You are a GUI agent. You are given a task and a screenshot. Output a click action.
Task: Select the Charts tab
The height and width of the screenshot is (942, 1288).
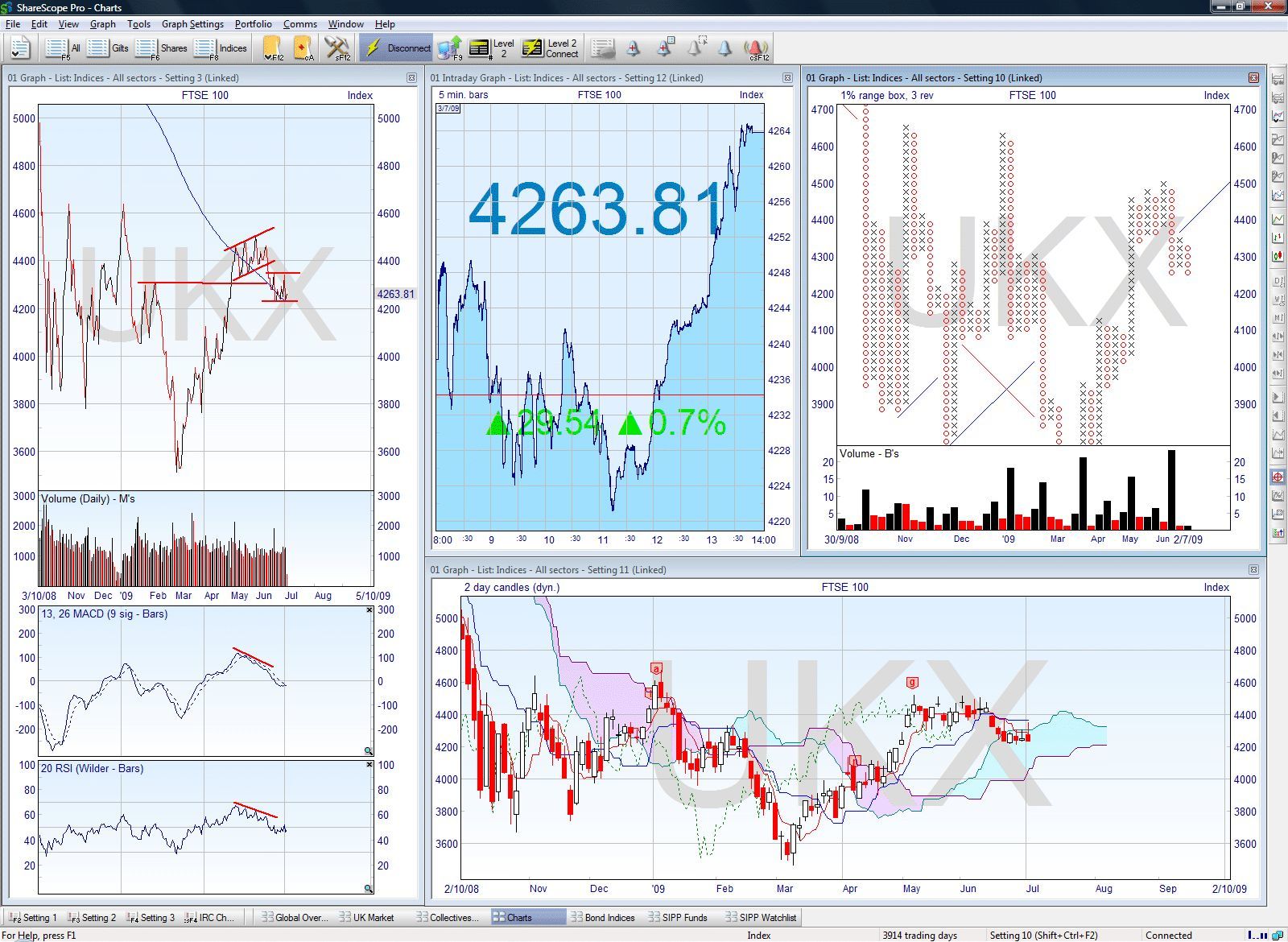point(527,917)
